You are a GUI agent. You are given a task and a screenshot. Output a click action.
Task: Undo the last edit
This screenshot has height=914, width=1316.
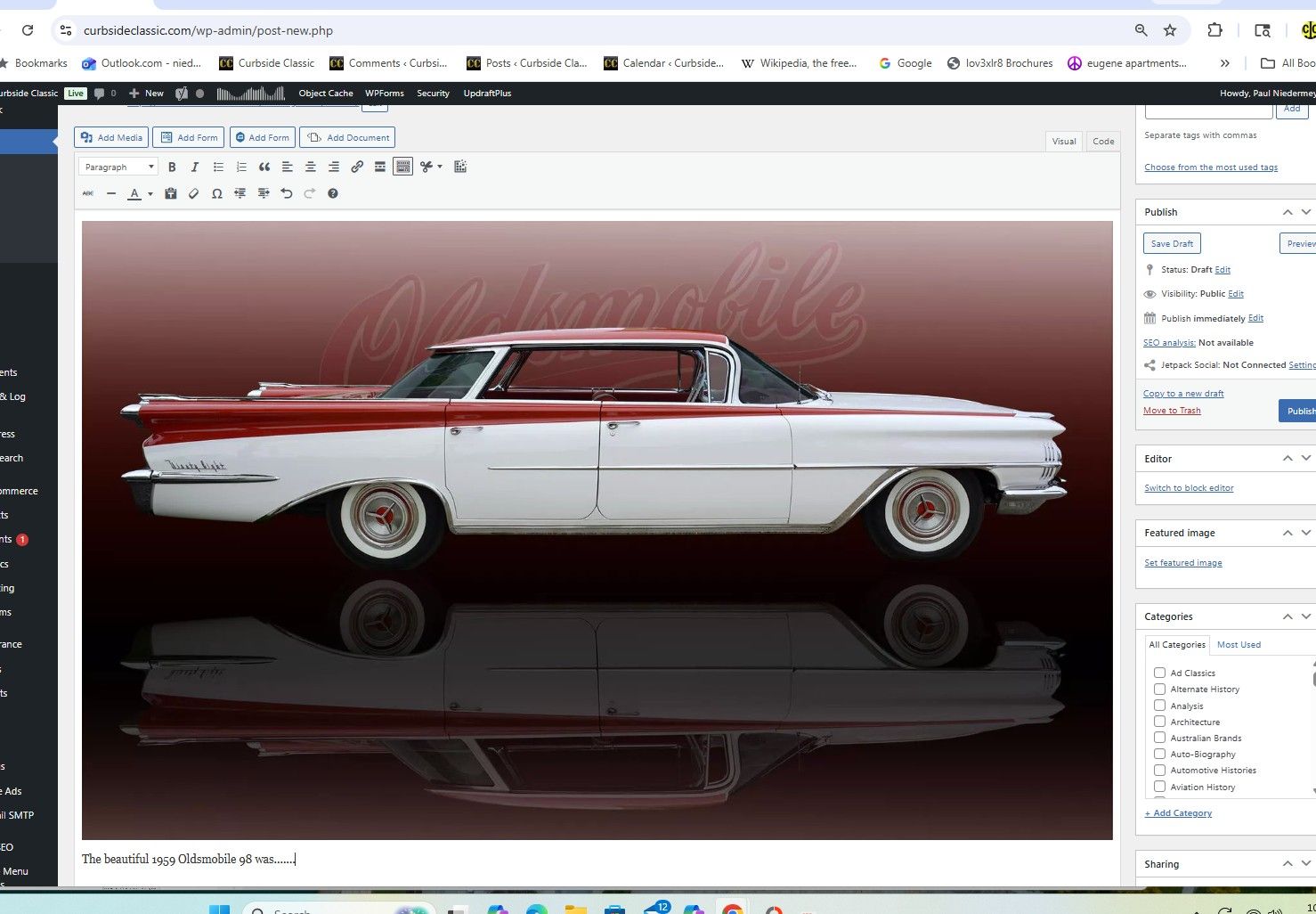287,193
